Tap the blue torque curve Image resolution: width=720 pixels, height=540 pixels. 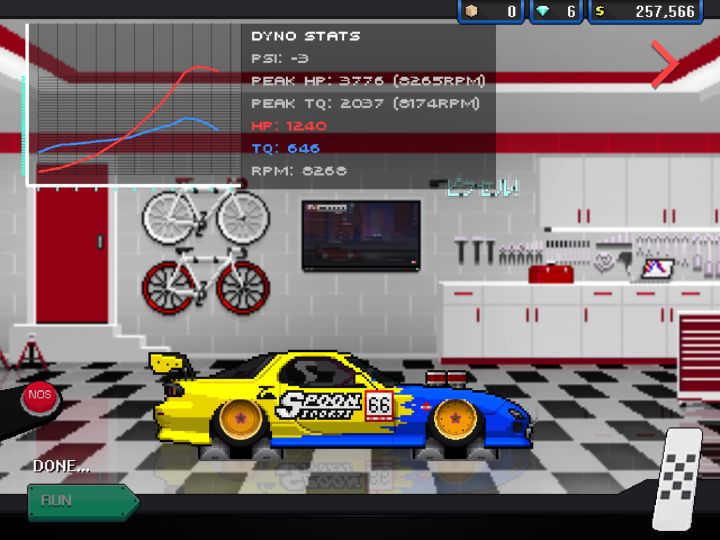pyautogui.click(x=129, y=137)
